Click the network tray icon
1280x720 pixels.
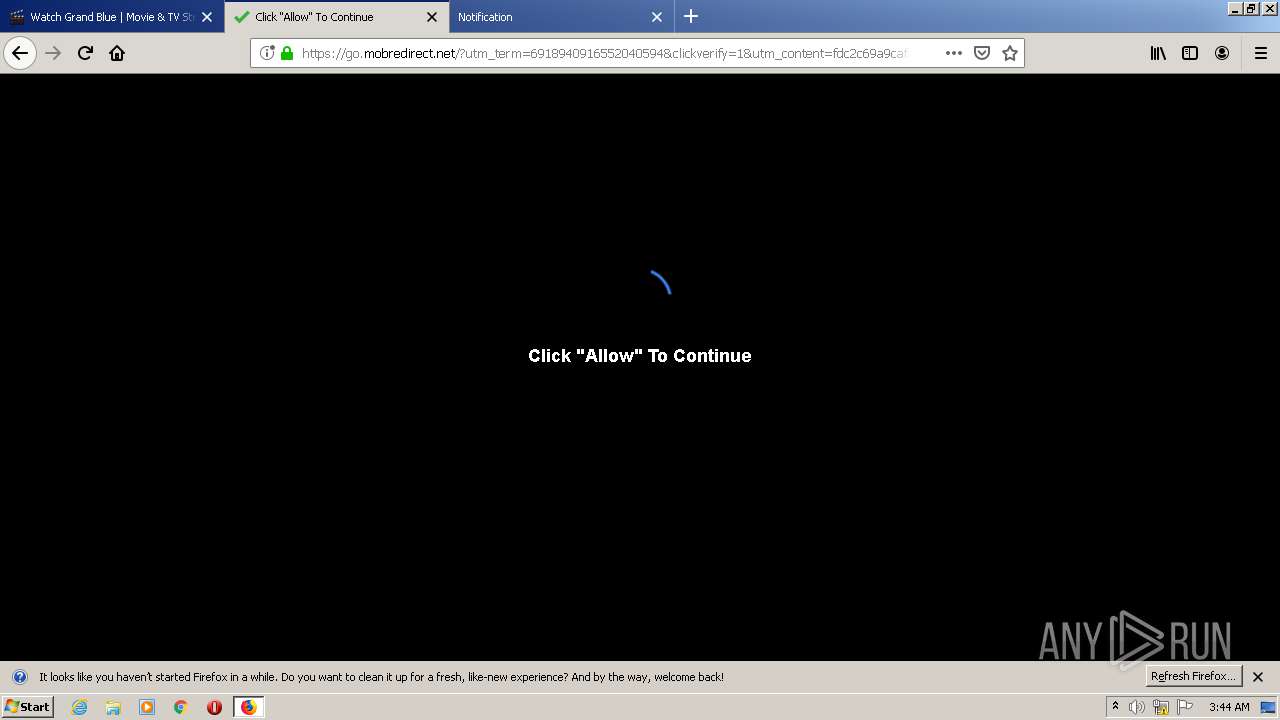[x=1161, y=707]
